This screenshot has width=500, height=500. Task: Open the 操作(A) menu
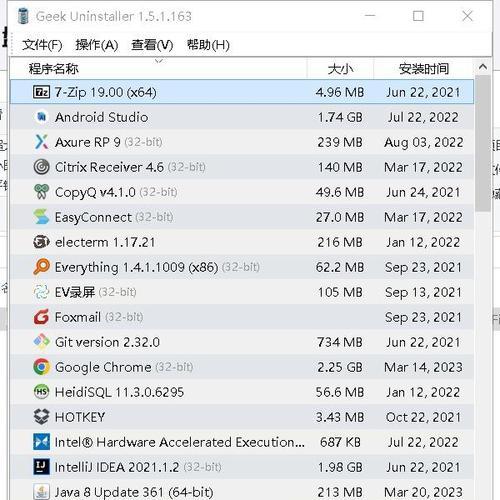tap(97, 45)
